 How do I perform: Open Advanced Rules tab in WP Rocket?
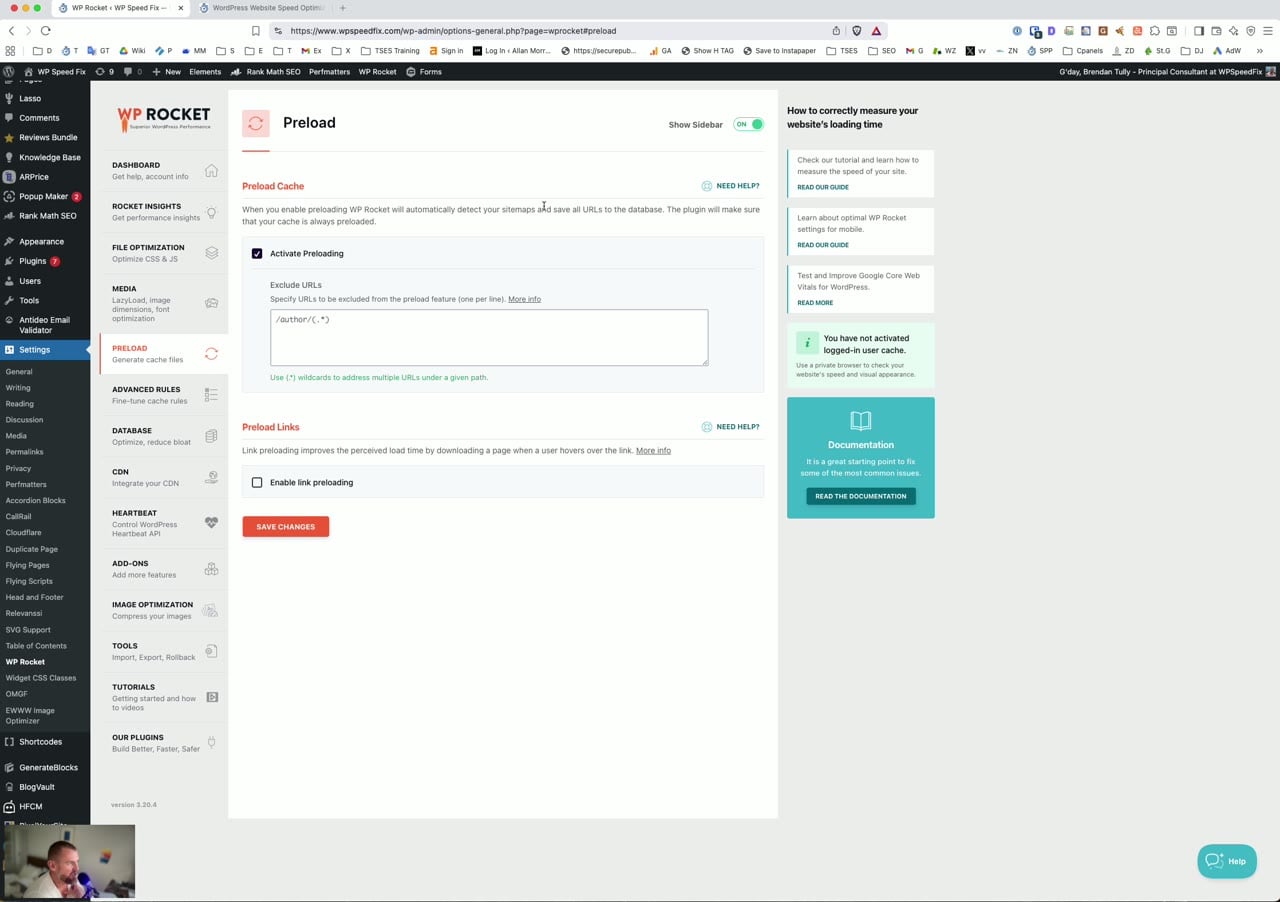pos(146,395)
